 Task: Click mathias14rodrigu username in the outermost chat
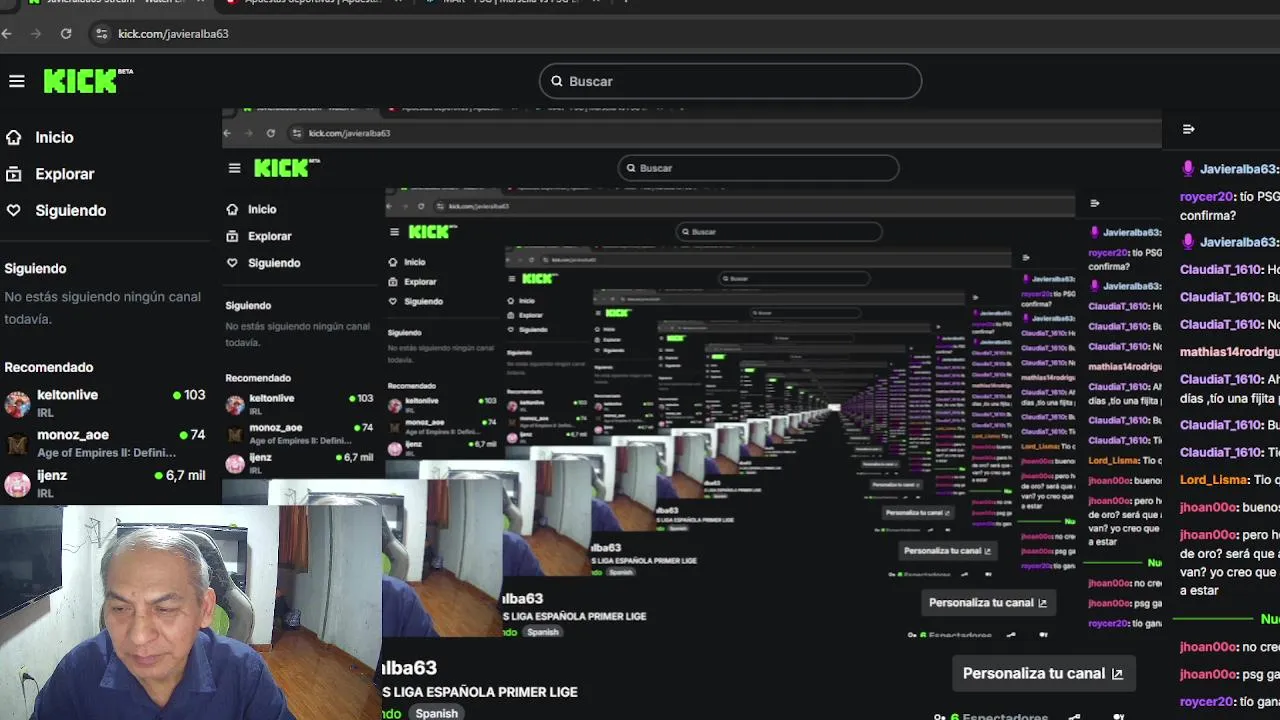(x=1230, y=352)
